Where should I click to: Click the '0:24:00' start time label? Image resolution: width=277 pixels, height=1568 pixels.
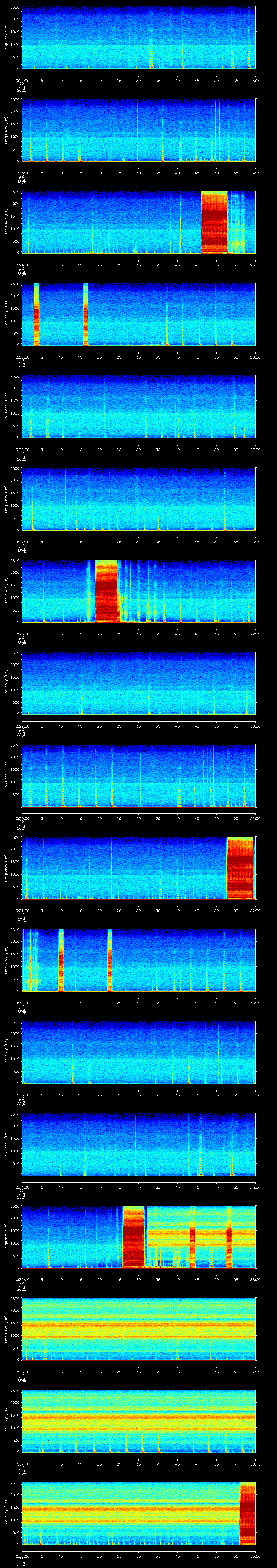pyautogui.click(x=22, y=265)
